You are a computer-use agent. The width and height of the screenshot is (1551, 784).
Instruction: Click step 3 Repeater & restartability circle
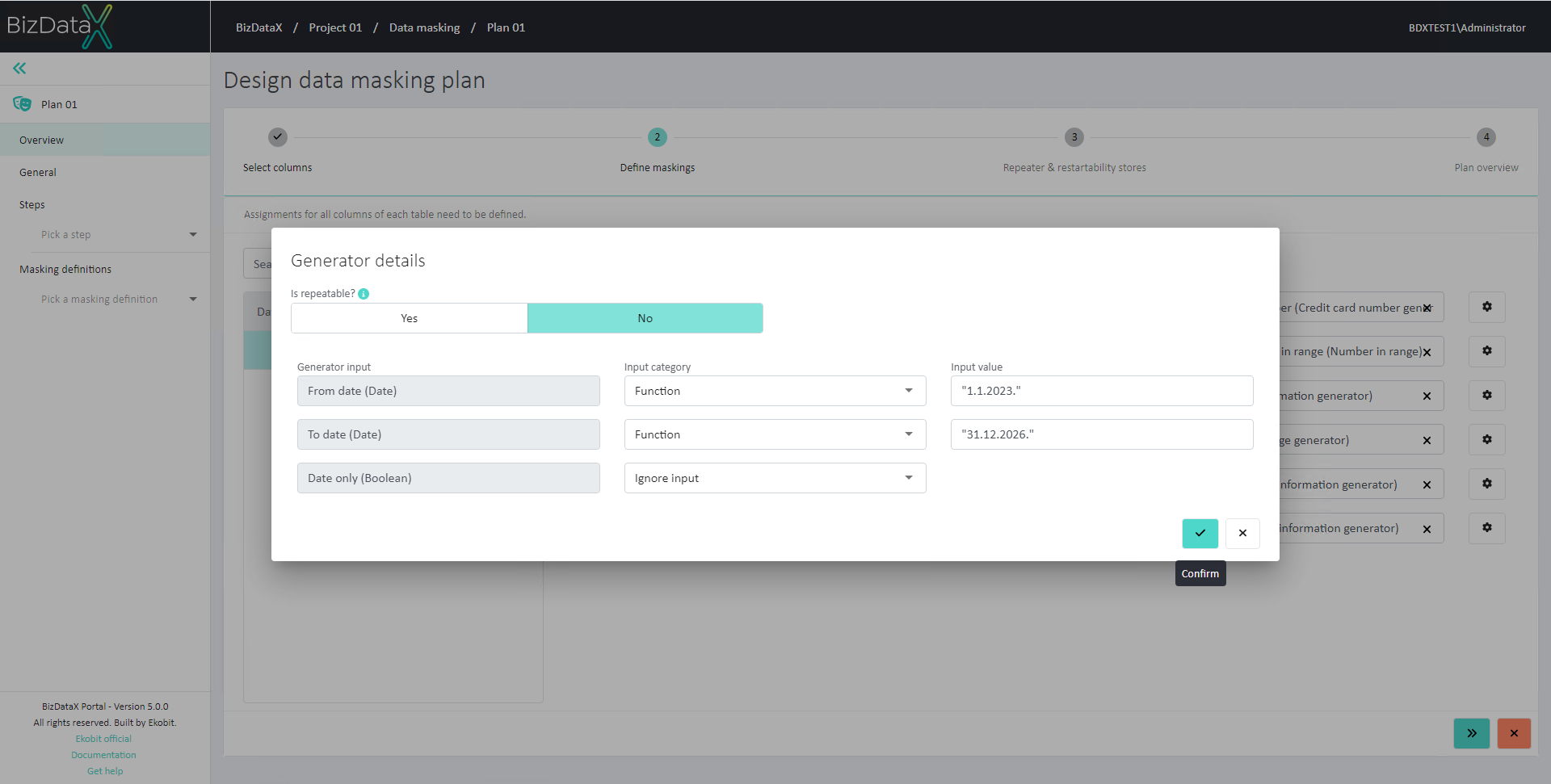pyautogui.click(x=1074, y=137)
